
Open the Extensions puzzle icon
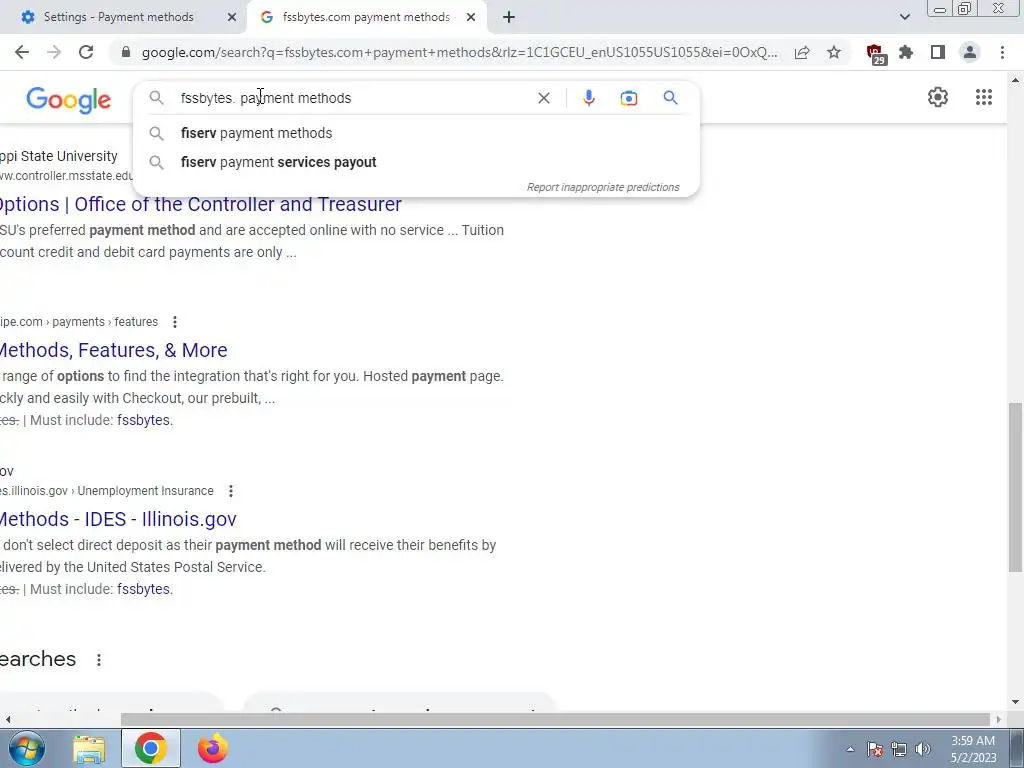[906, 52]
